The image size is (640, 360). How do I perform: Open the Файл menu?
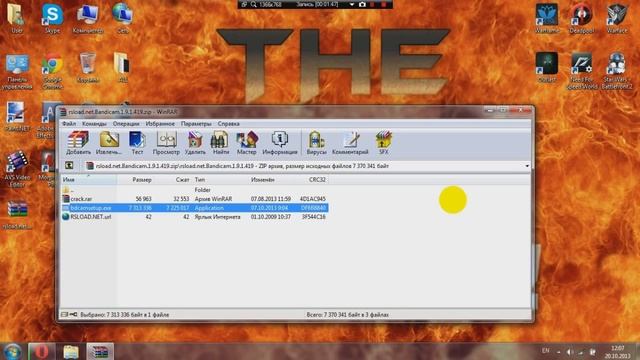click(x=69, y=124)
